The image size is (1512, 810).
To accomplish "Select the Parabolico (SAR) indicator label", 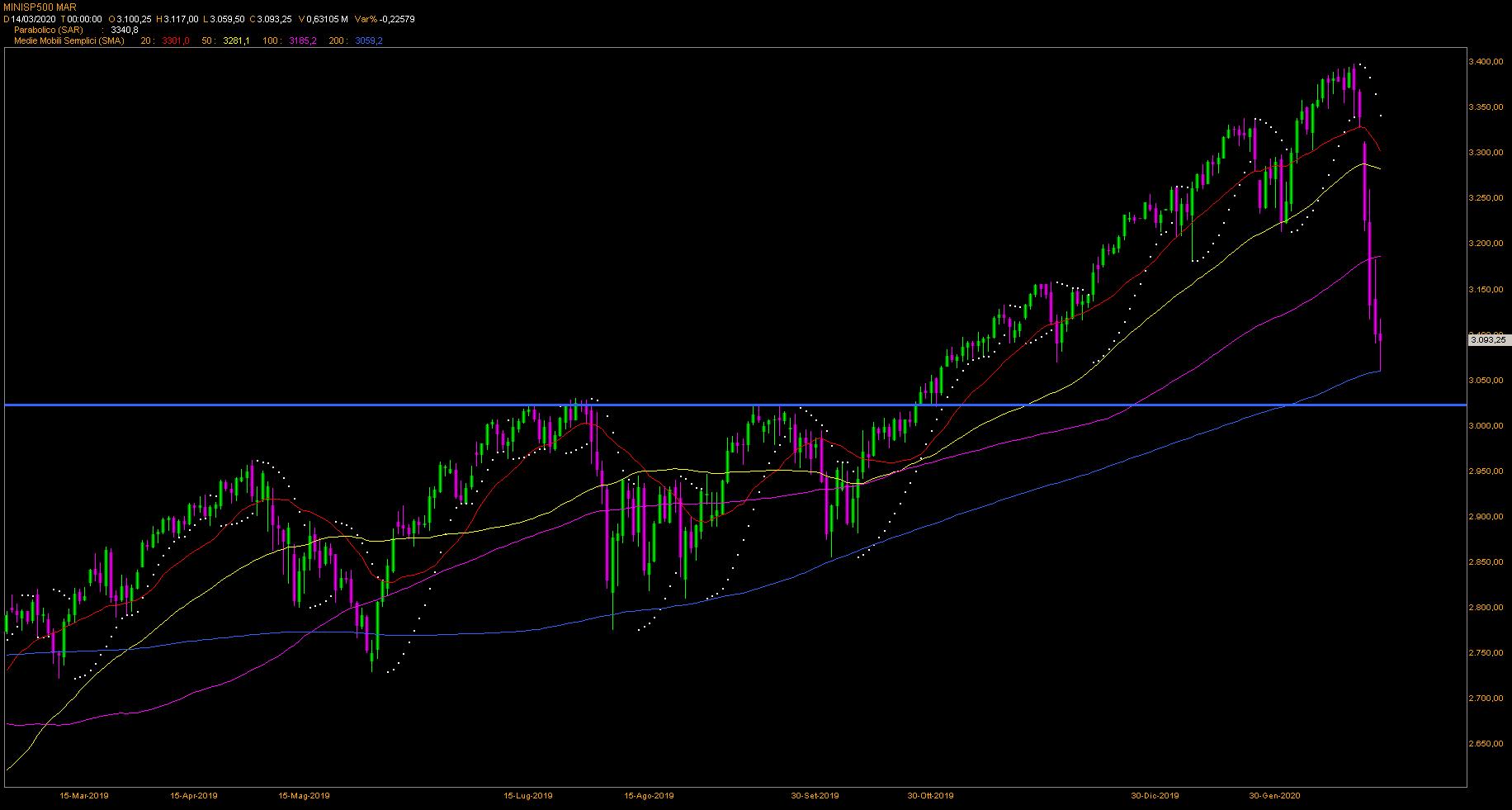I will point(49,30).
